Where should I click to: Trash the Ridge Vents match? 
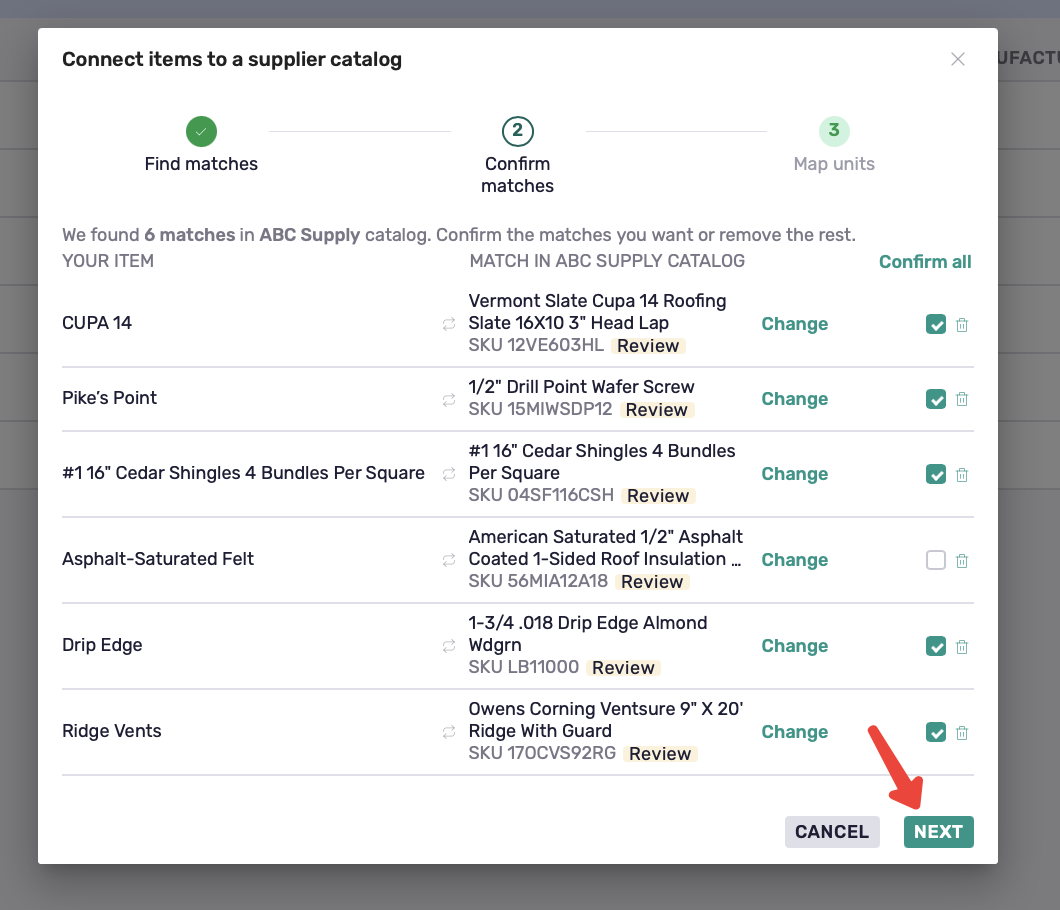pos(962,732)
